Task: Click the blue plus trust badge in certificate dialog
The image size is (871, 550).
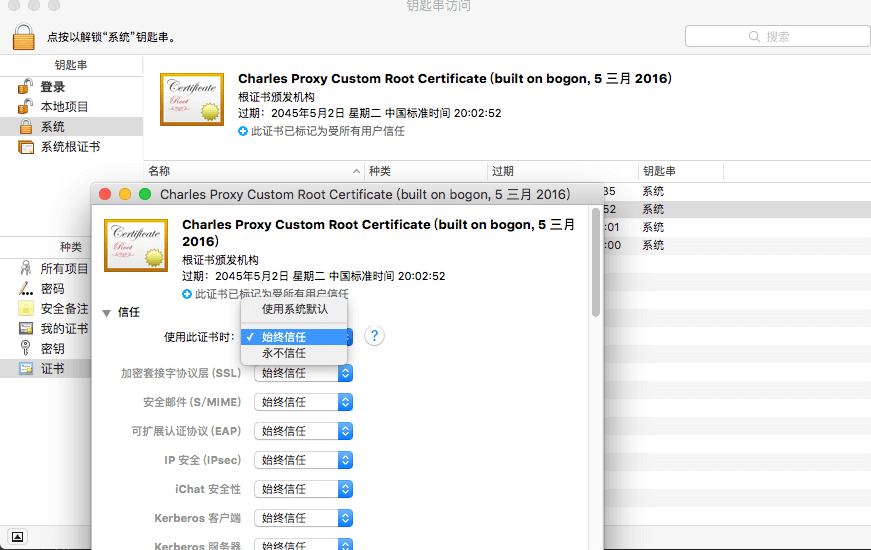Action: (x=187, y=294)
